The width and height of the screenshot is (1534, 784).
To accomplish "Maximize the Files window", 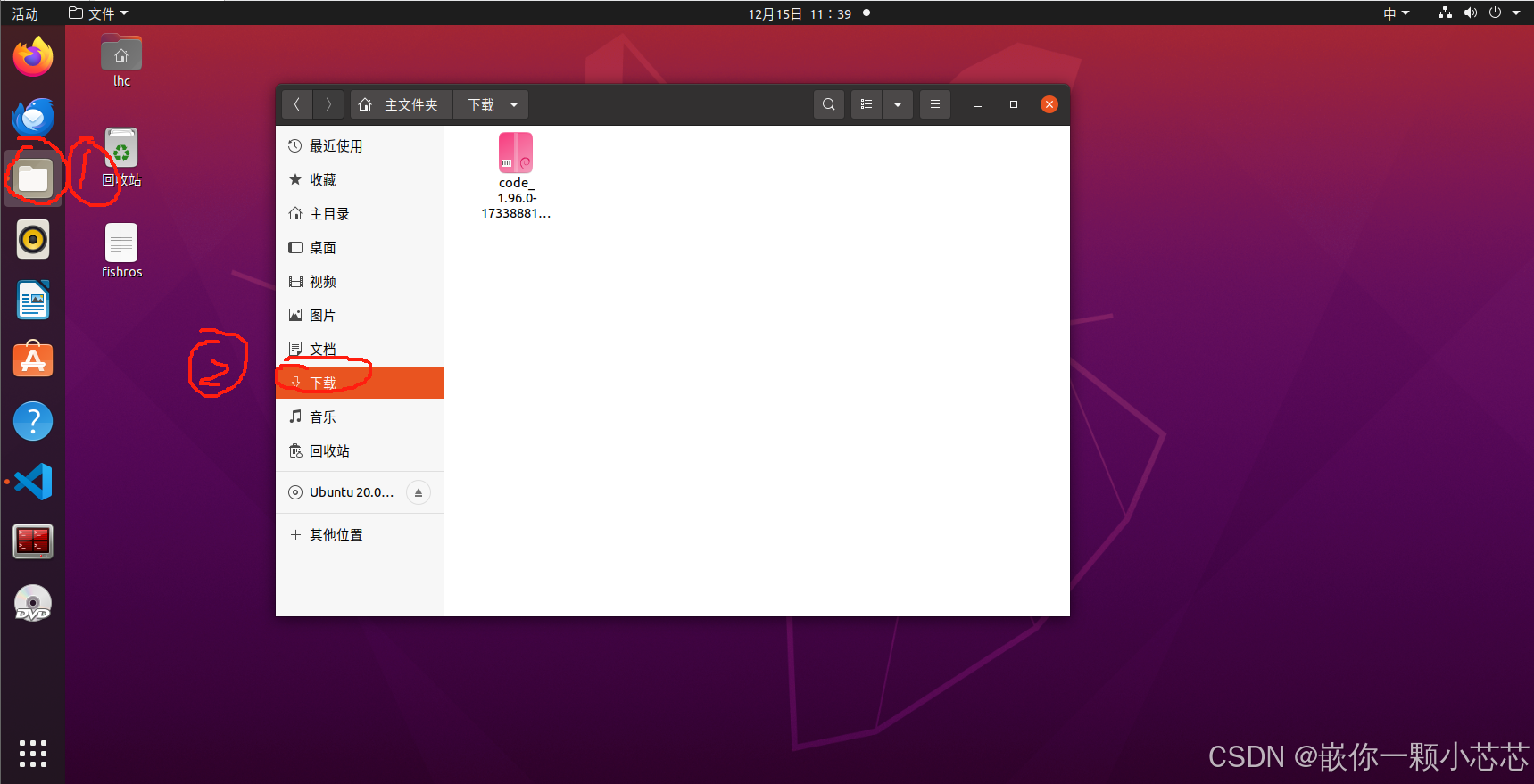I will coord(1014,104).
